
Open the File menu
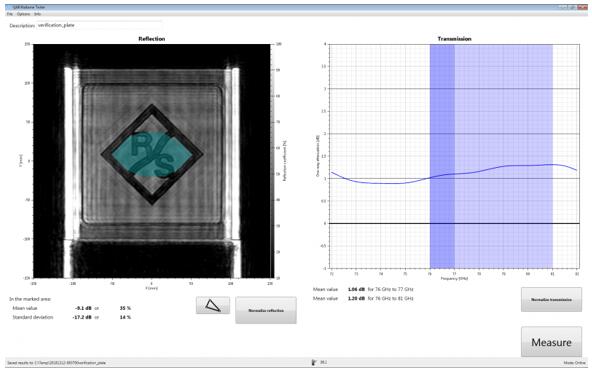(10, 14)
